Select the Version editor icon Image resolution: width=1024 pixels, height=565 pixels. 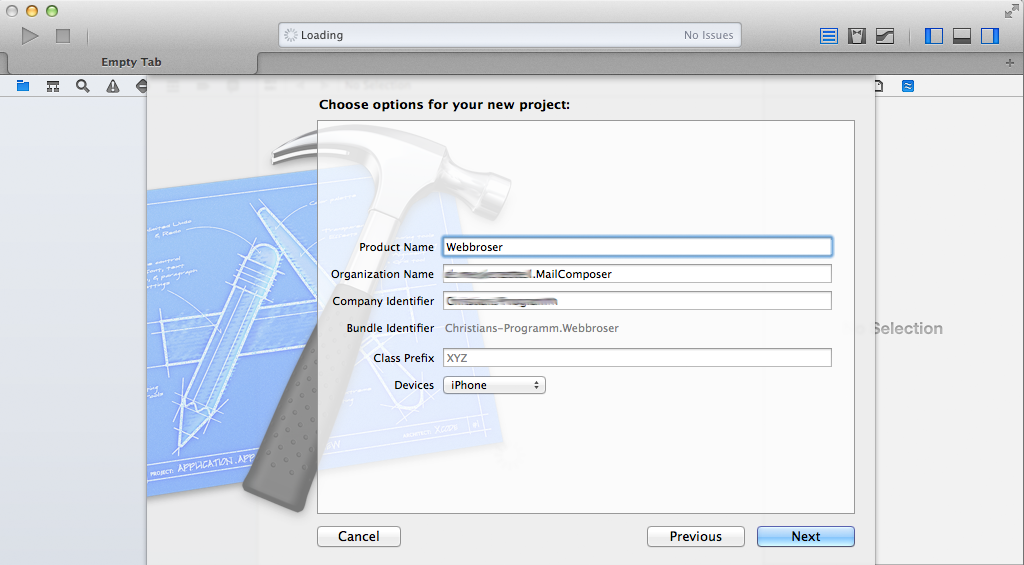pos(885,36)
